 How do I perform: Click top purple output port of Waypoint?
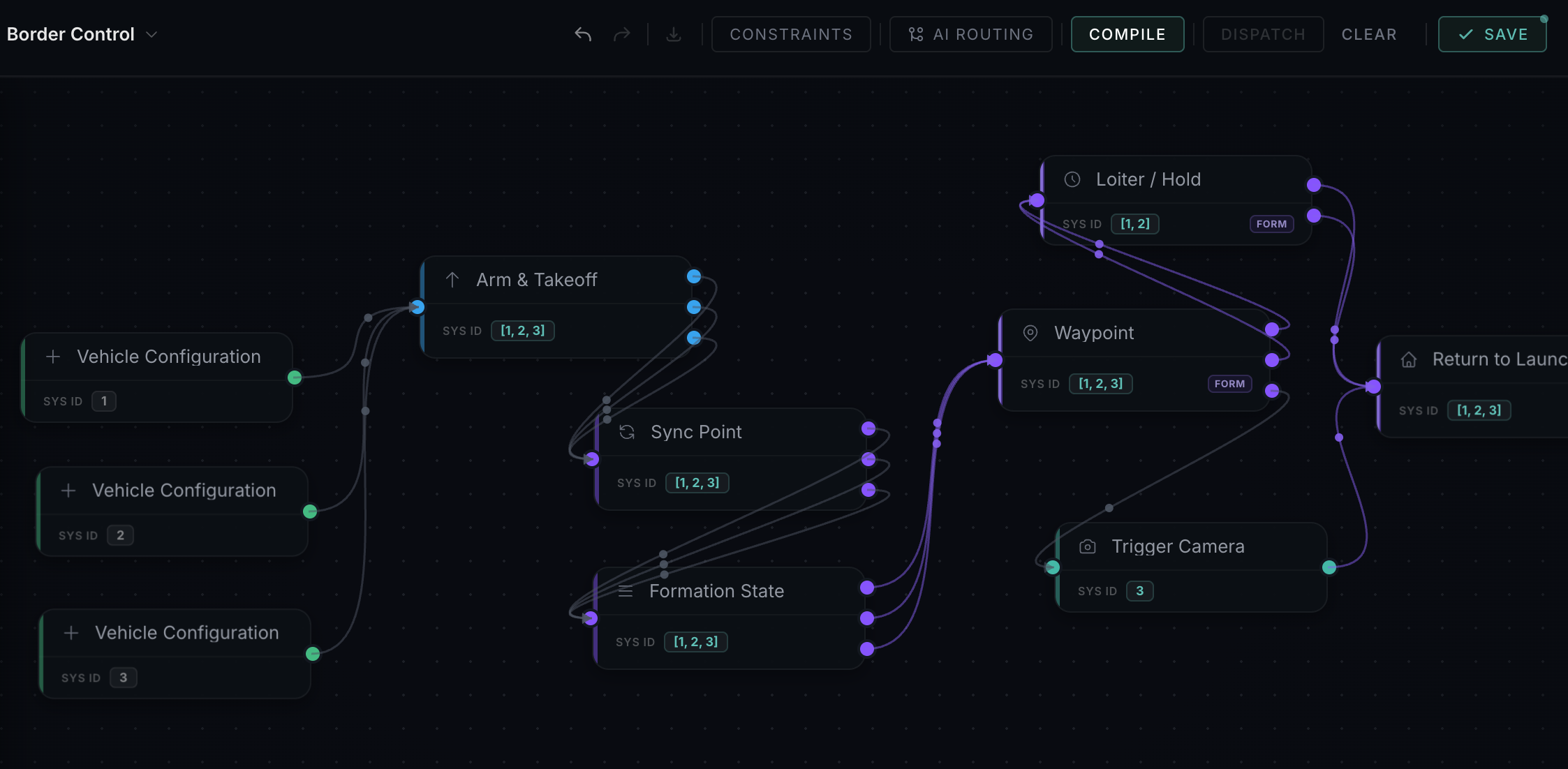click(x=1272, y=329)
